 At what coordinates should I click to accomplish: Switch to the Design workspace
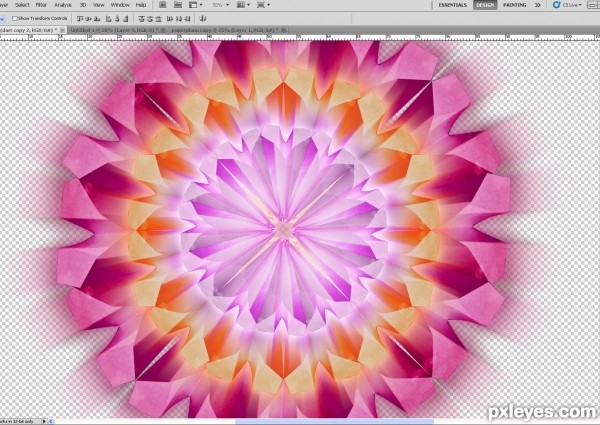[485, 5]
